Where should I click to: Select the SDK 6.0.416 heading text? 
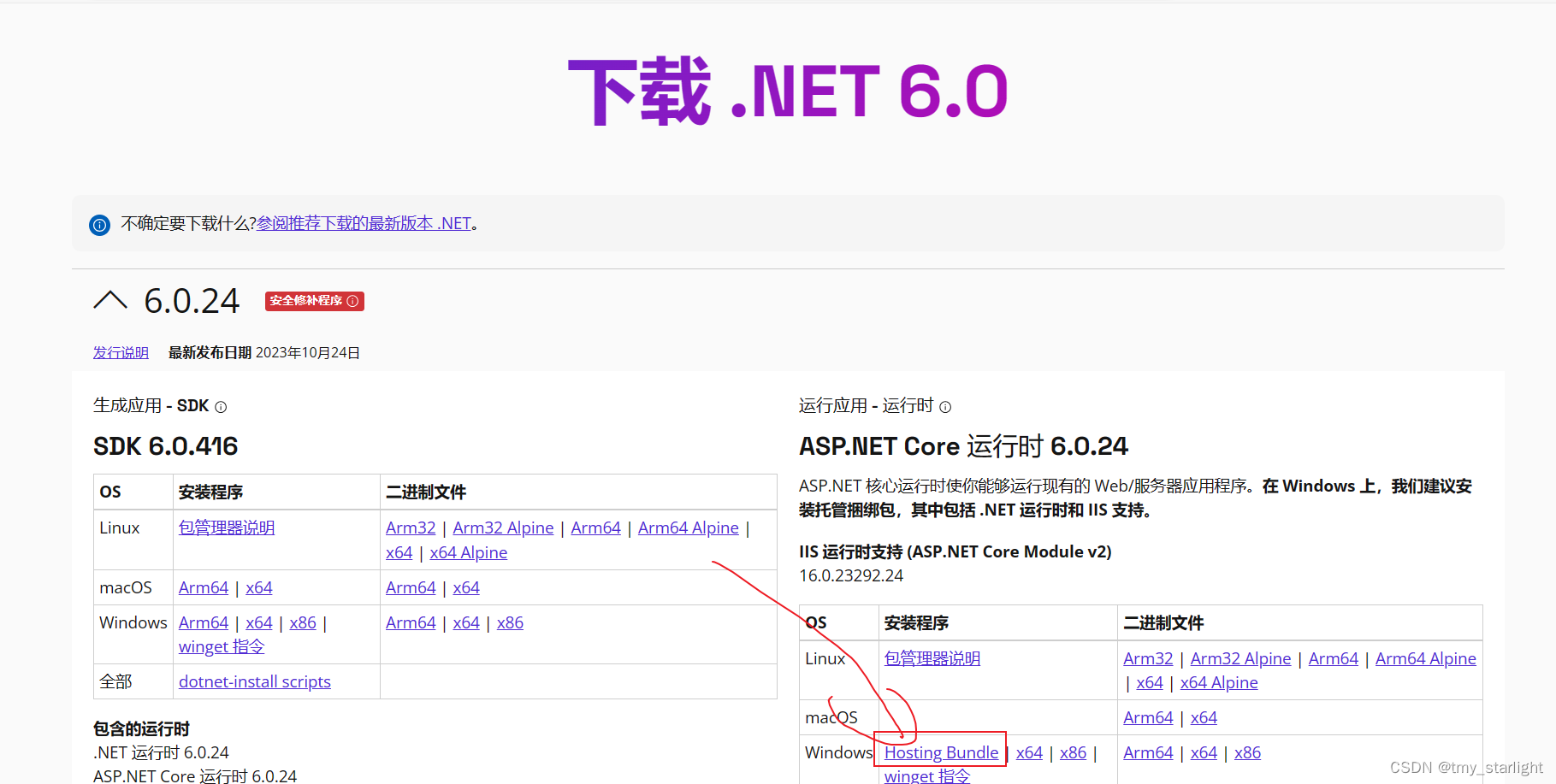point(166,446)
